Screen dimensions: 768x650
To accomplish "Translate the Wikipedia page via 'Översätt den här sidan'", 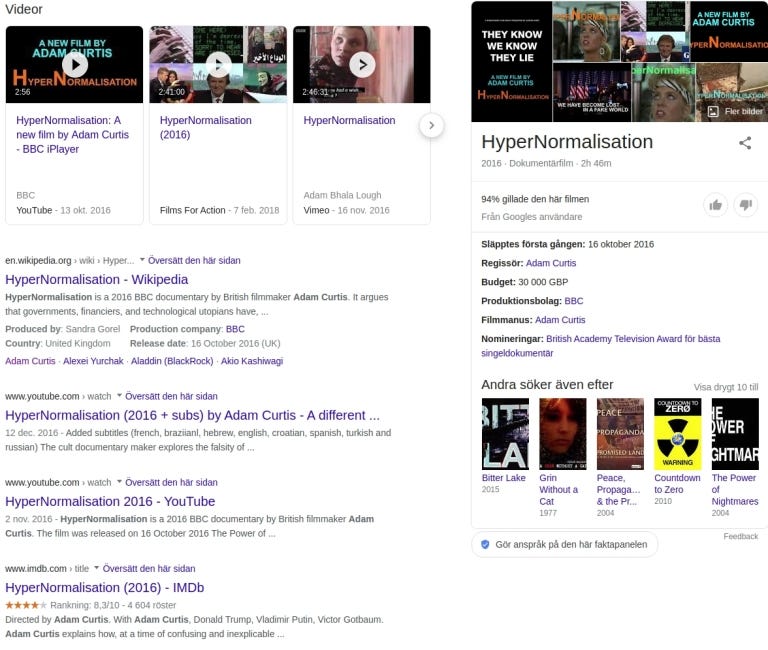I will coord(194,261).
